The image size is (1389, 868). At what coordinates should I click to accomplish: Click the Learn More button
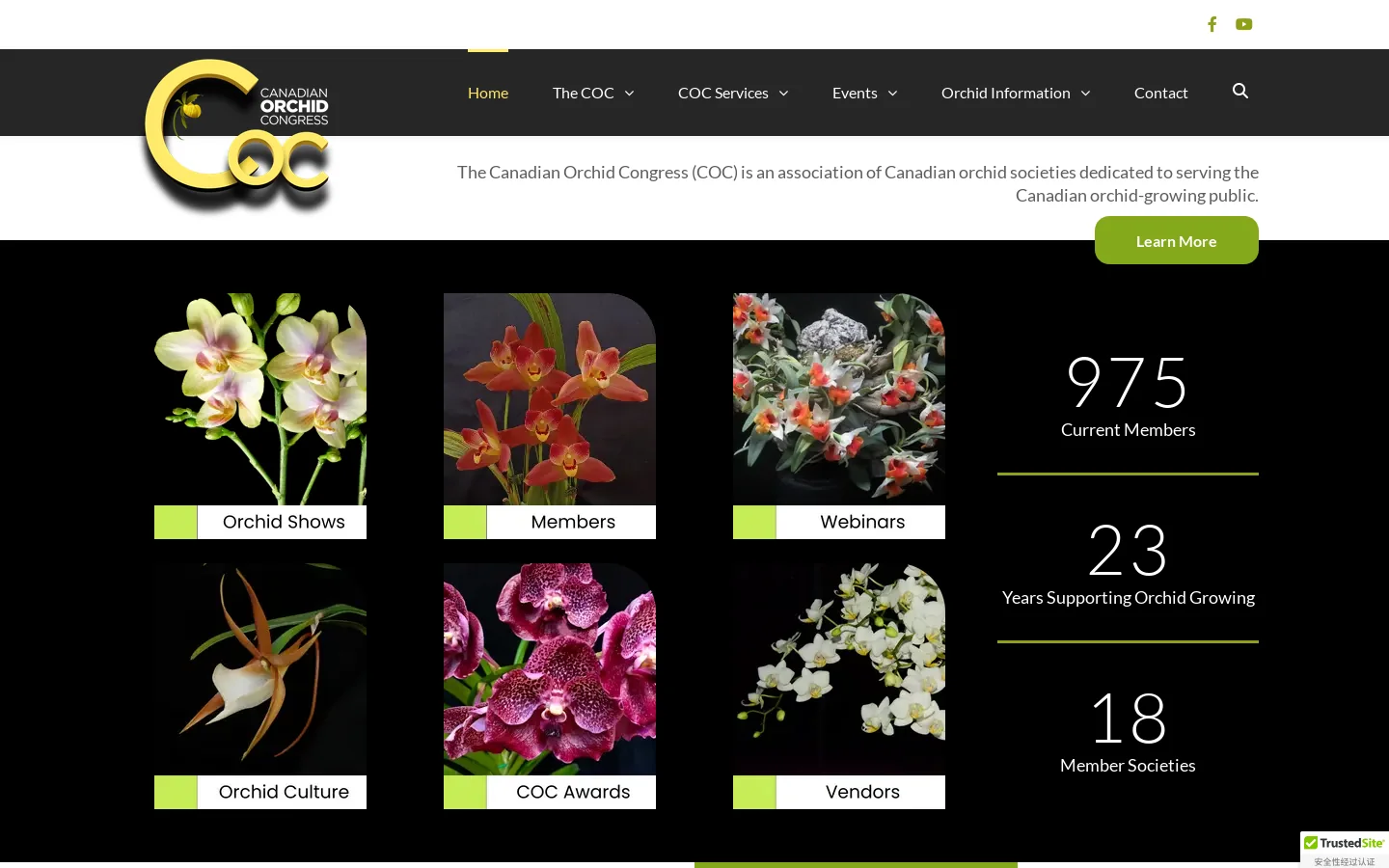pos(1177,240)
